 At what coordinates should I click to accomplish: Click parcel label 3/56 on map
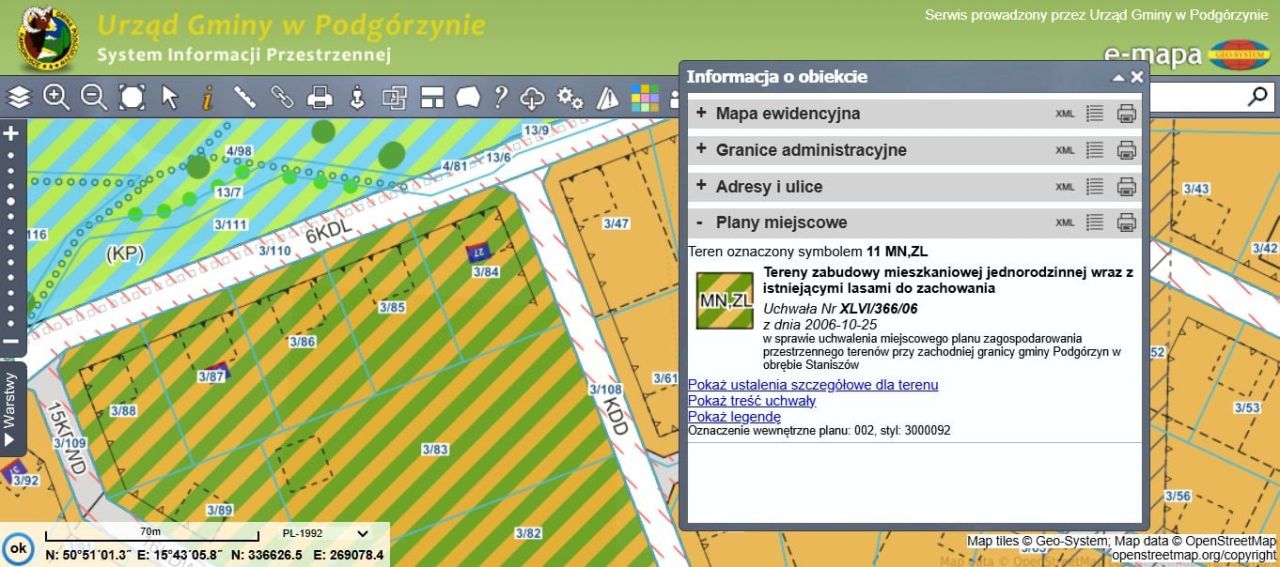pyautogui.click(x=1178, y=496)
